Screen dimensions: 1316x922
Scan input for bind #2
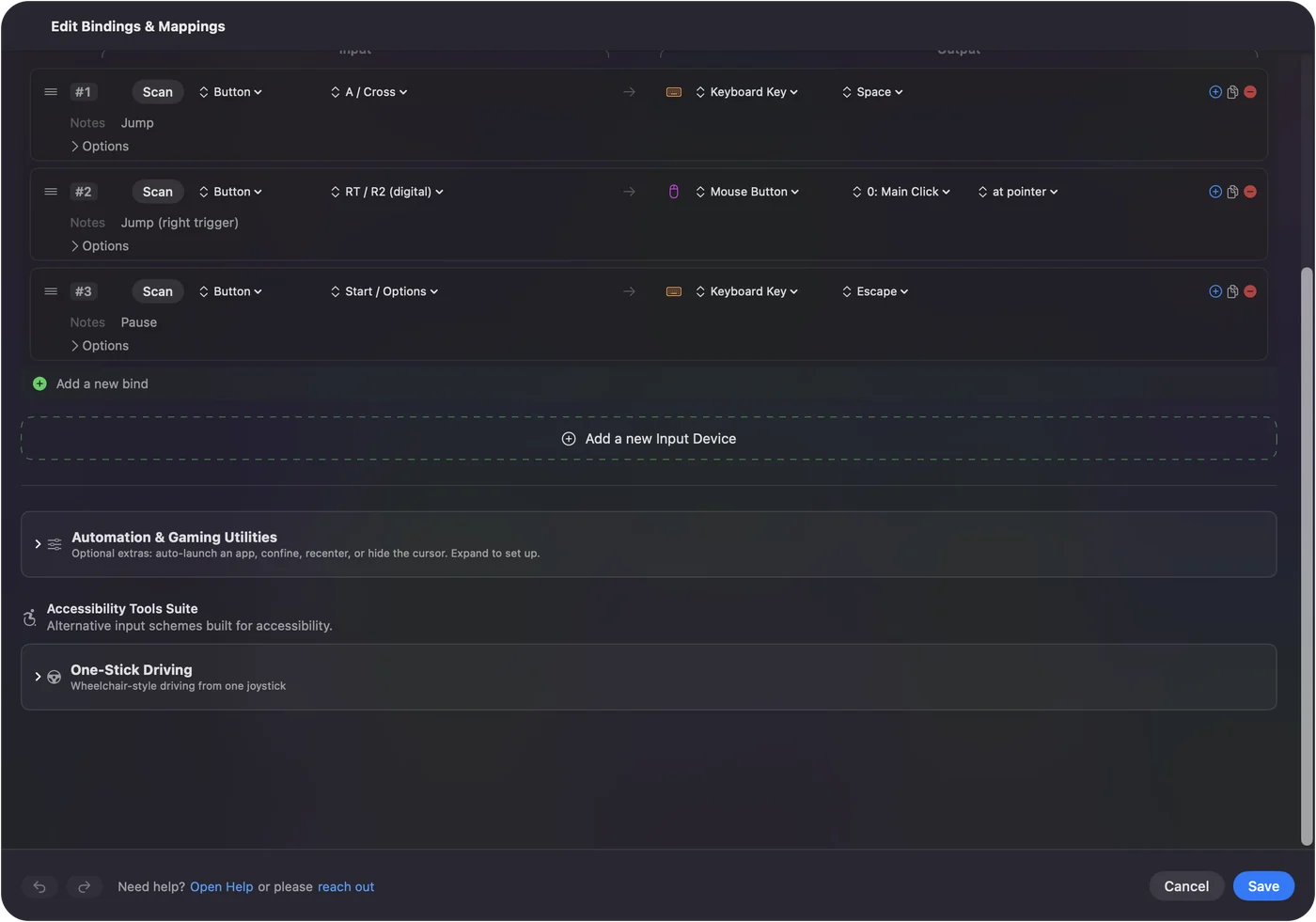click(x=158, y=192)
